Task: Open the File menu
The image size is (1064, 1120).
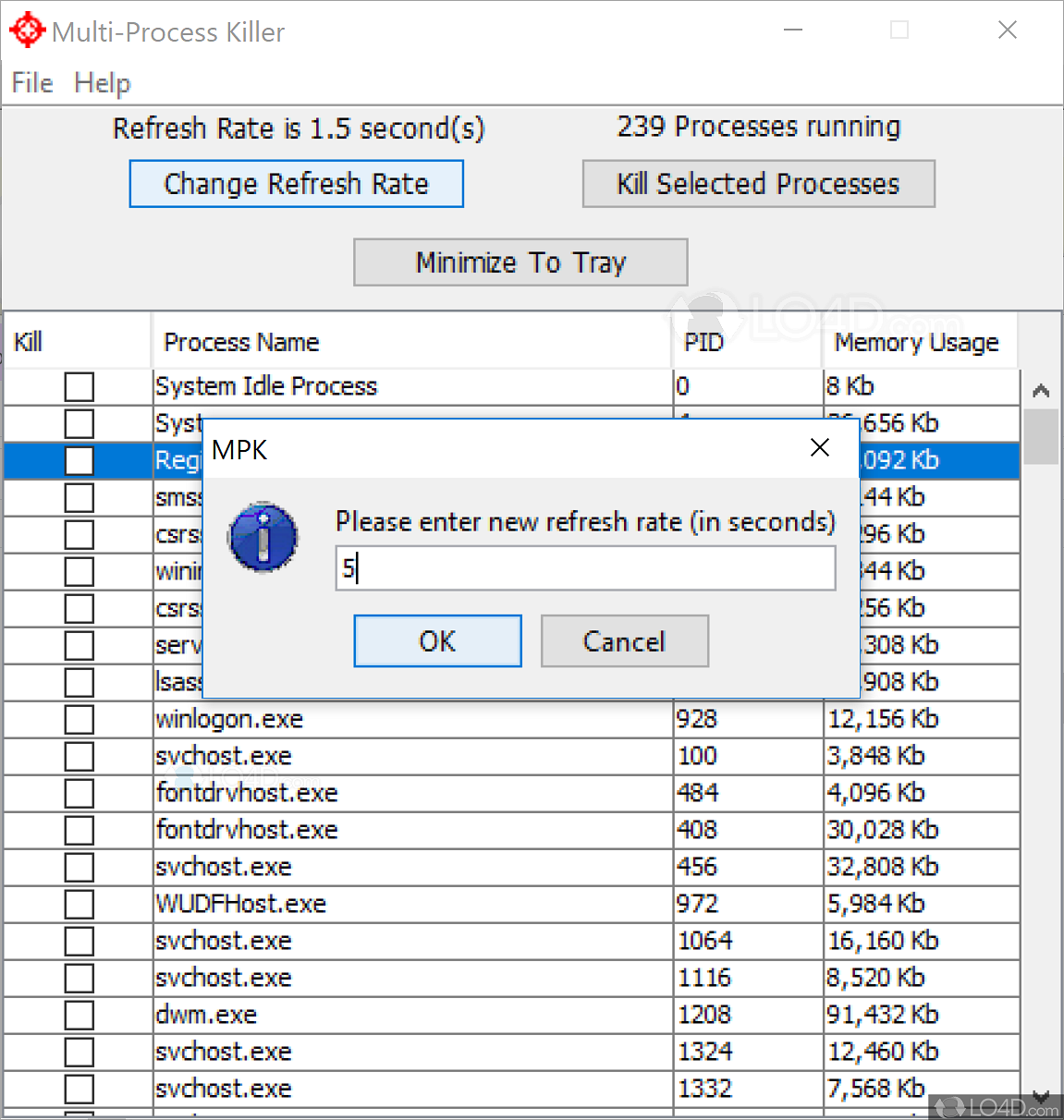Action: 31,83
